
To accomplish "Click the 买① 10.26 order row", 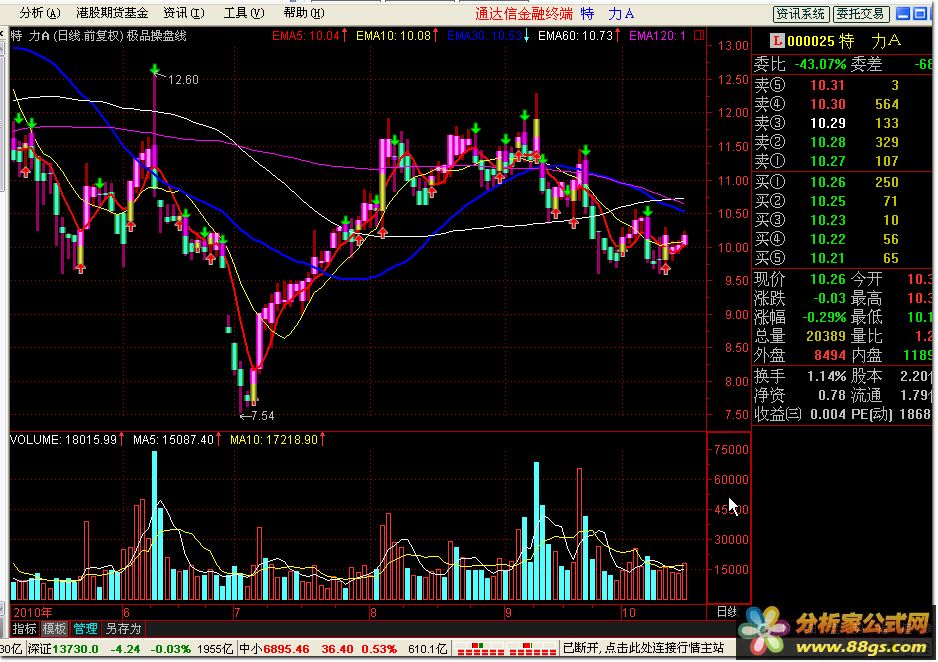I will (x=842, y=182).
